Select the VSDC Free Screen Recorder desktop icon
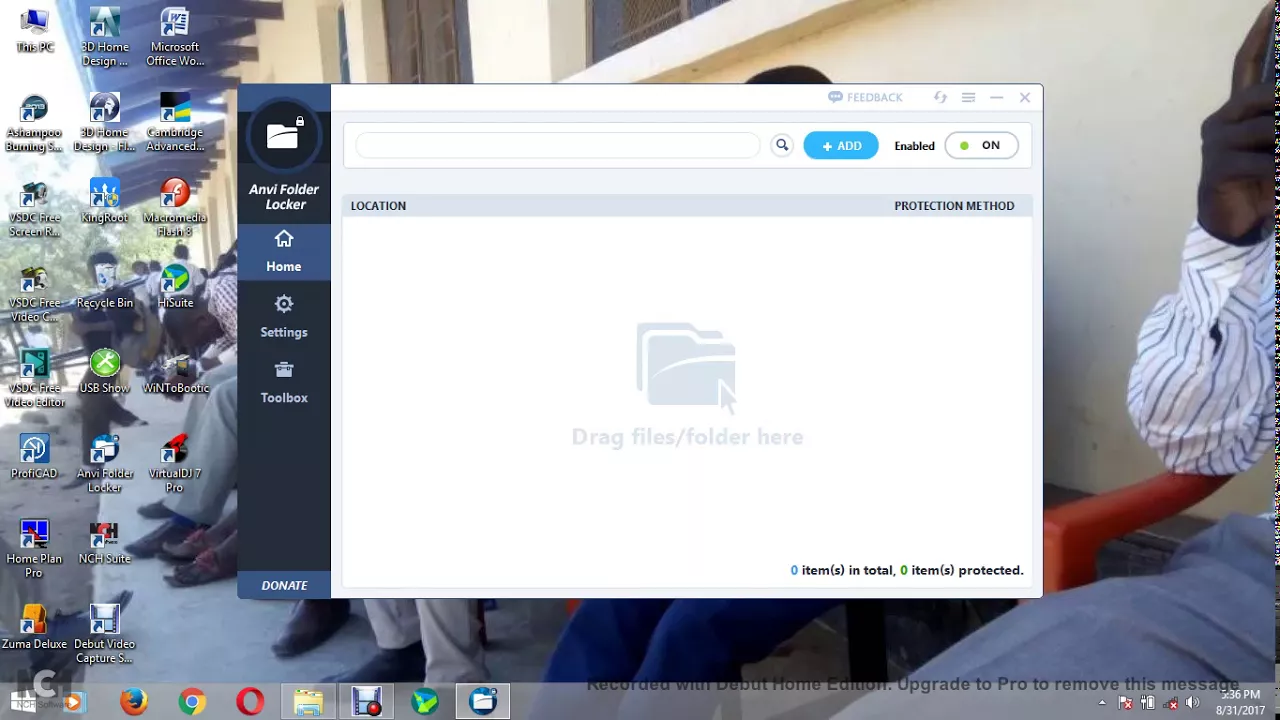Viewport: 1280px width, 720px height. click(x=35, y=208)
